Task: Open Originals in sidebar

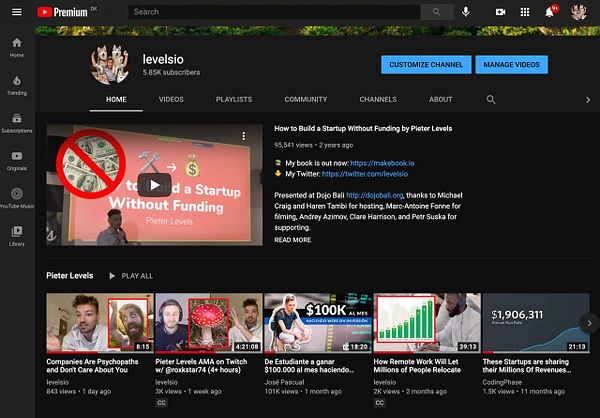Action: (17, 161)
